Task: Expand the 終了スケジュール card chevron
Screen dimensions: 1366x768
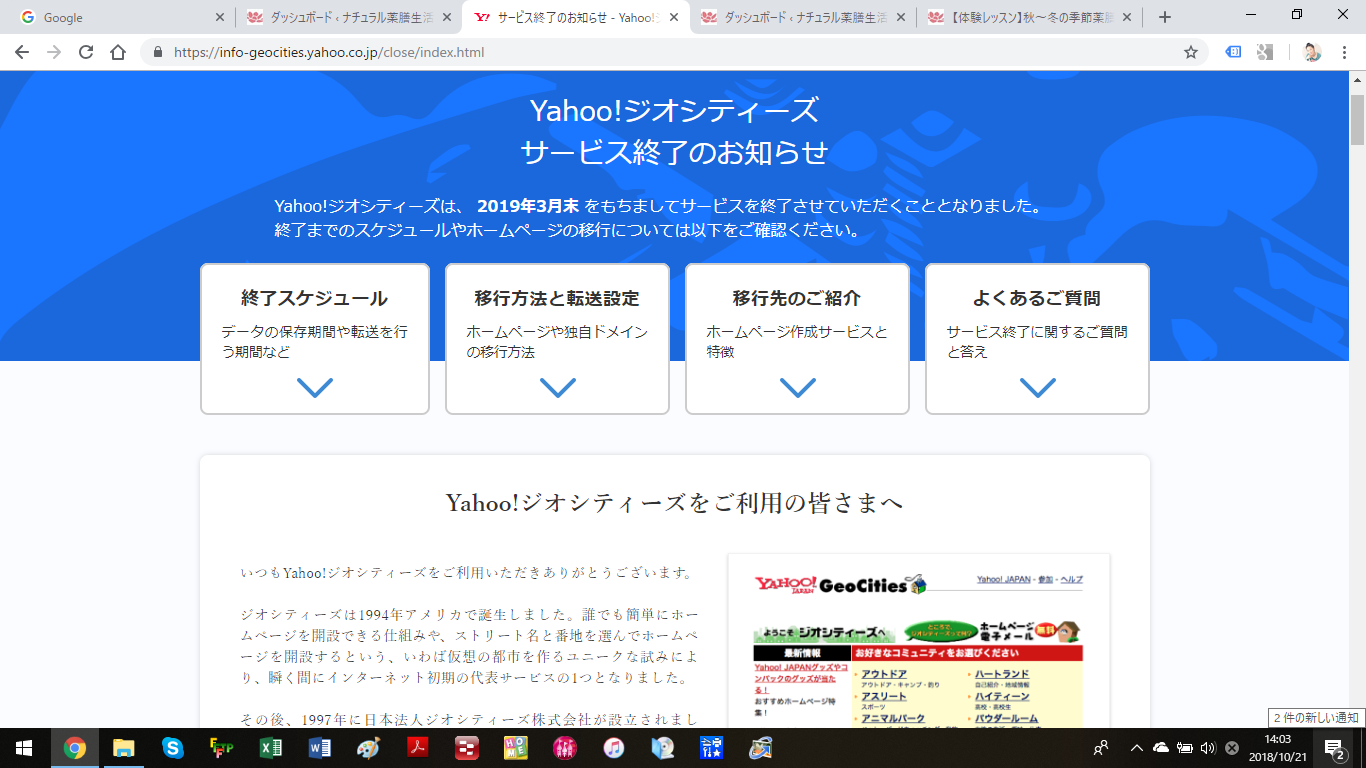Action: point(315,387)
